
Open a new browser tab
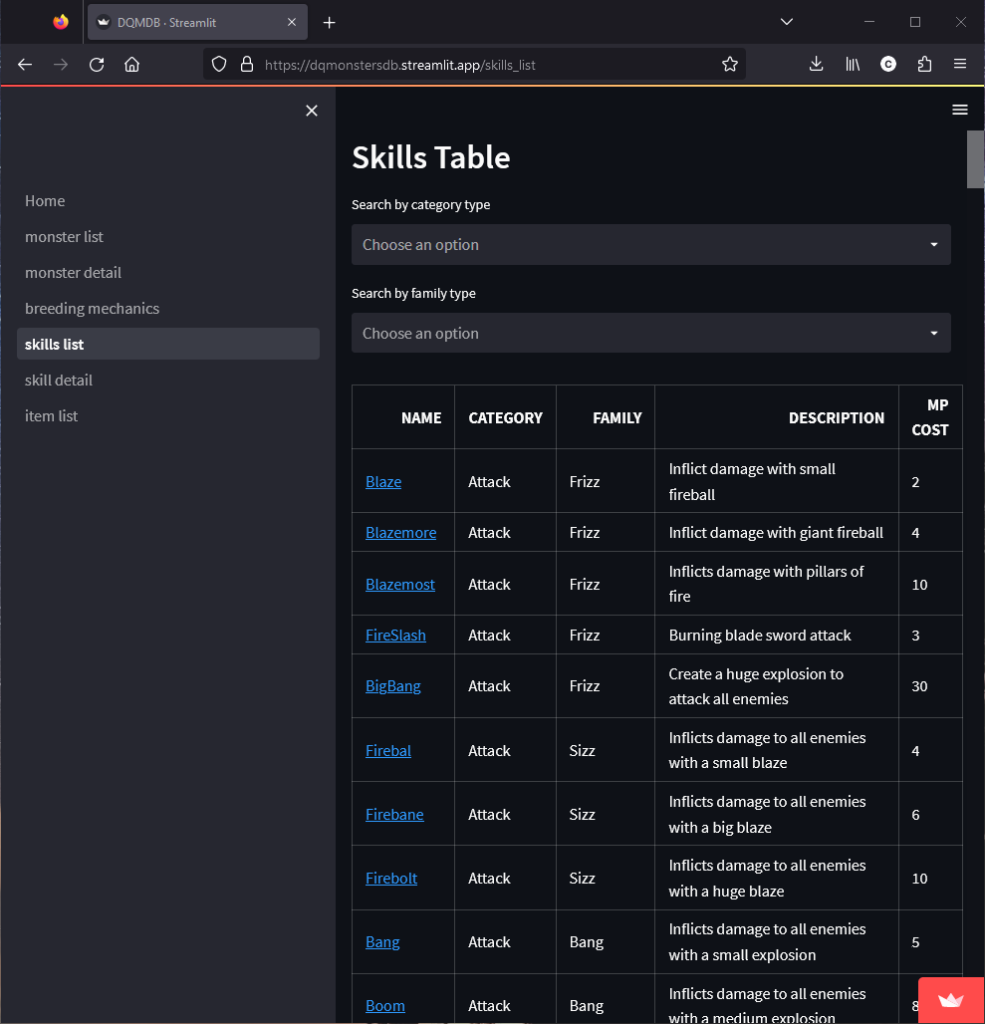(x=329, y=22)
